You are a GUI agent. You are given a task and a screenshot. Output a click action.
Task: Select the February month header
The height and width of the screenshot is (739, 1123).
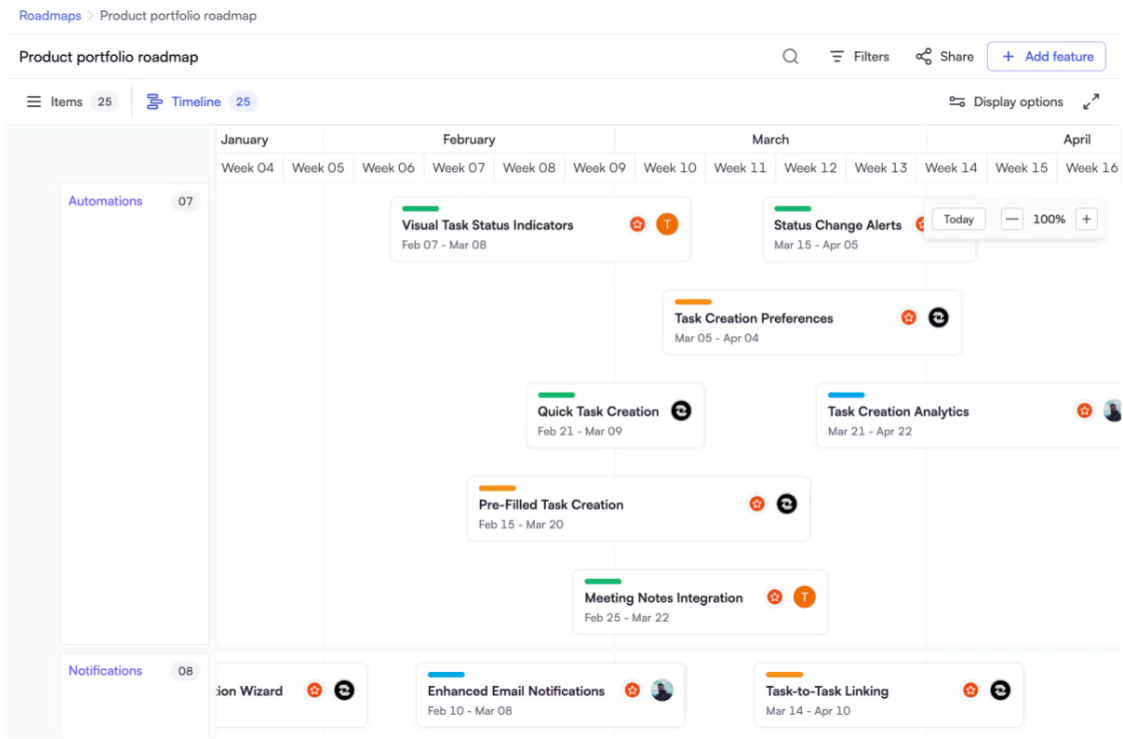(x=469, y=140)
